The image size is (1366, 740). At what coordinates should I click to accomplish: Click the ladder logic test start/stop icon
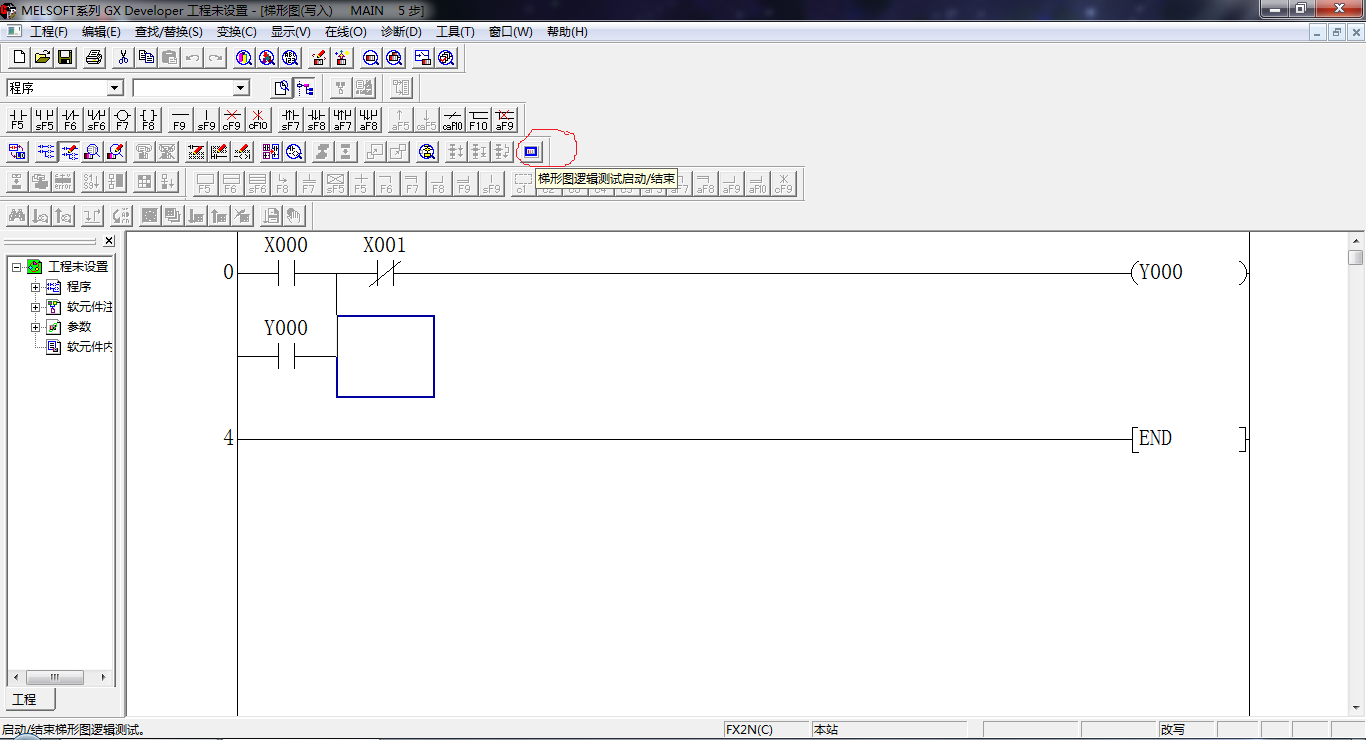pyautogui.click(x=531, y=152)
